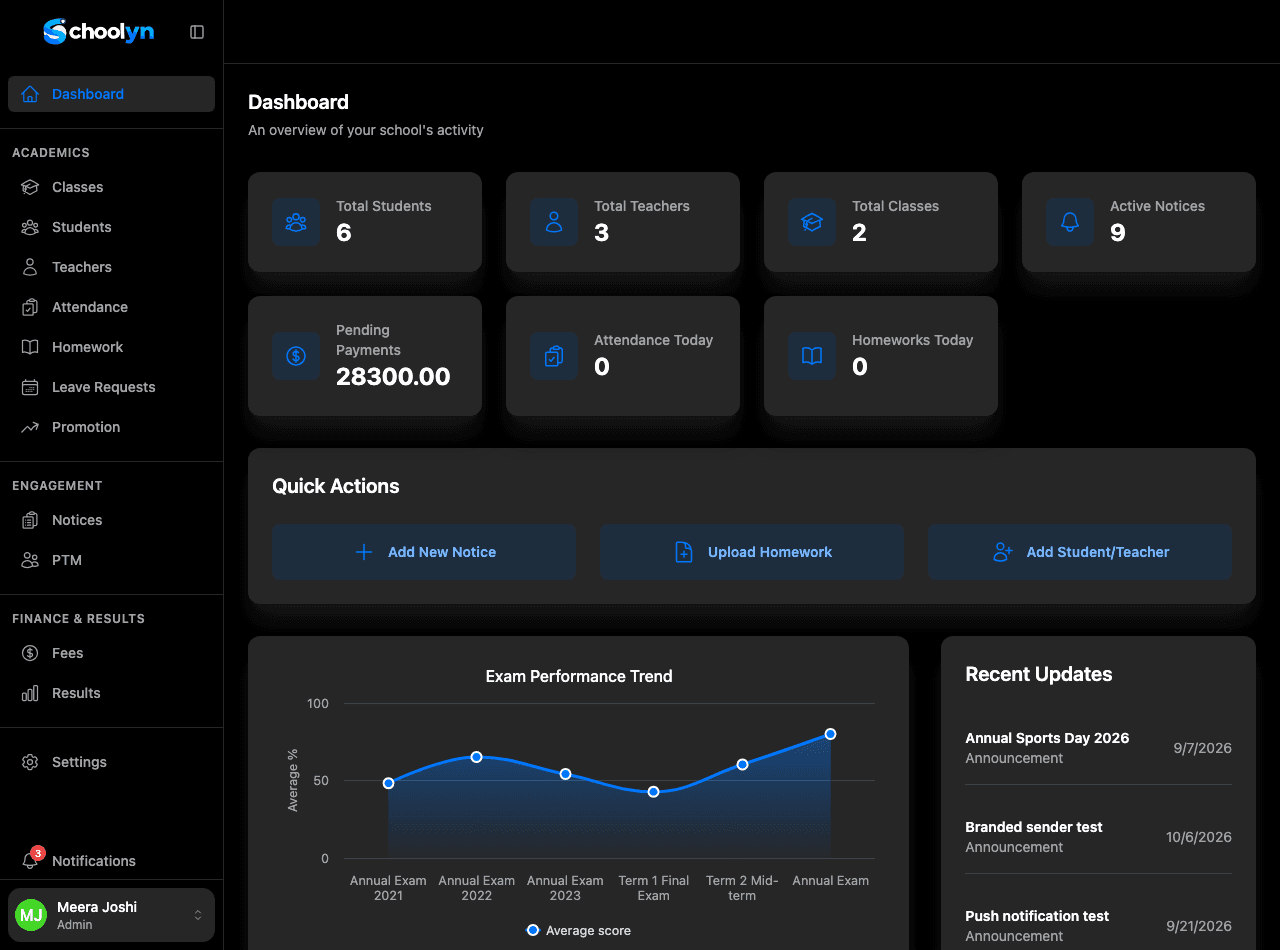Navigate to Teachers section
Screen dimensions: 1280x950
pos(111,267)
